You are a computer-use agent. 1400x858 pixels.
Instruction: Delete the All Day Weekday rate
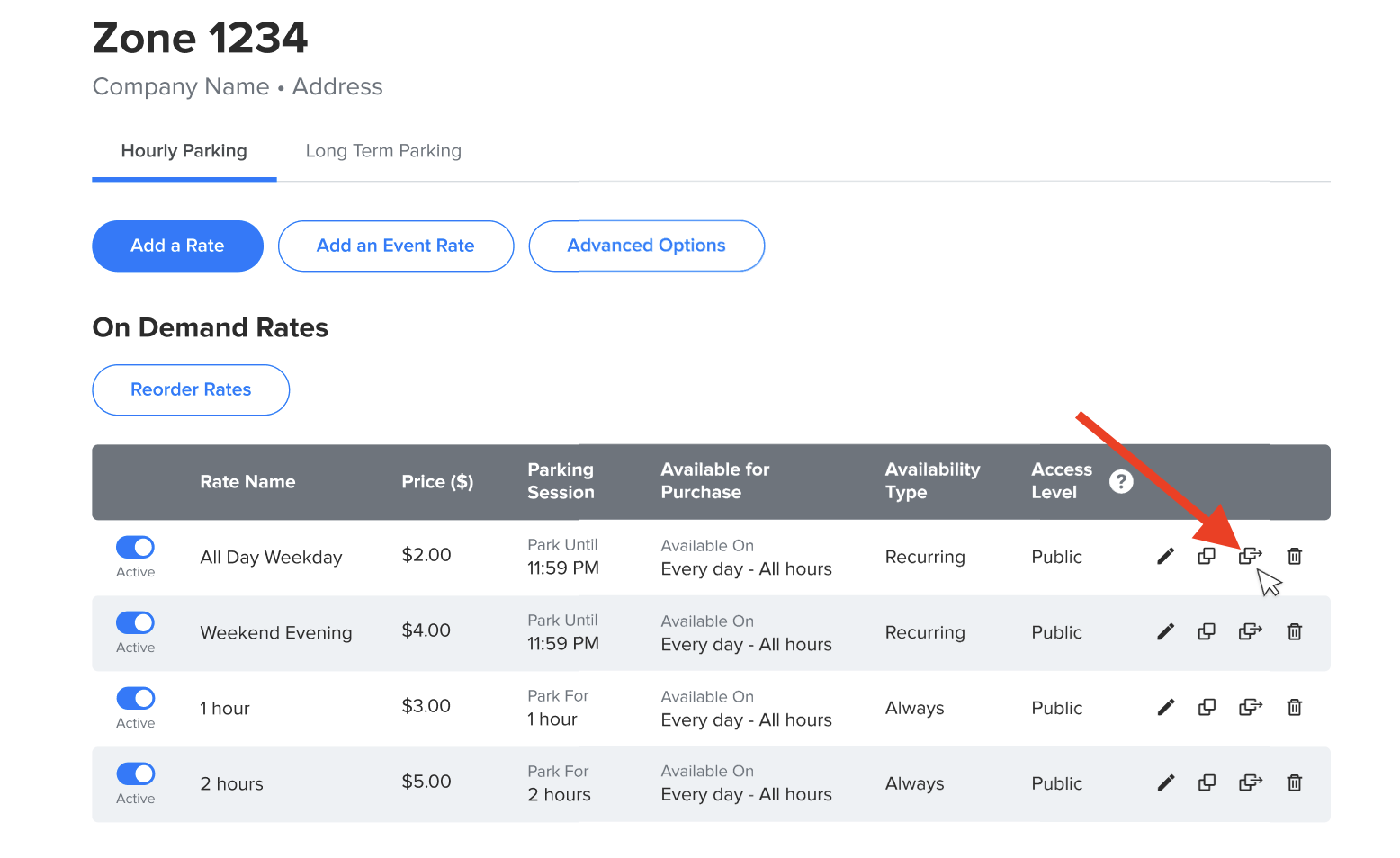(1294, 556)
